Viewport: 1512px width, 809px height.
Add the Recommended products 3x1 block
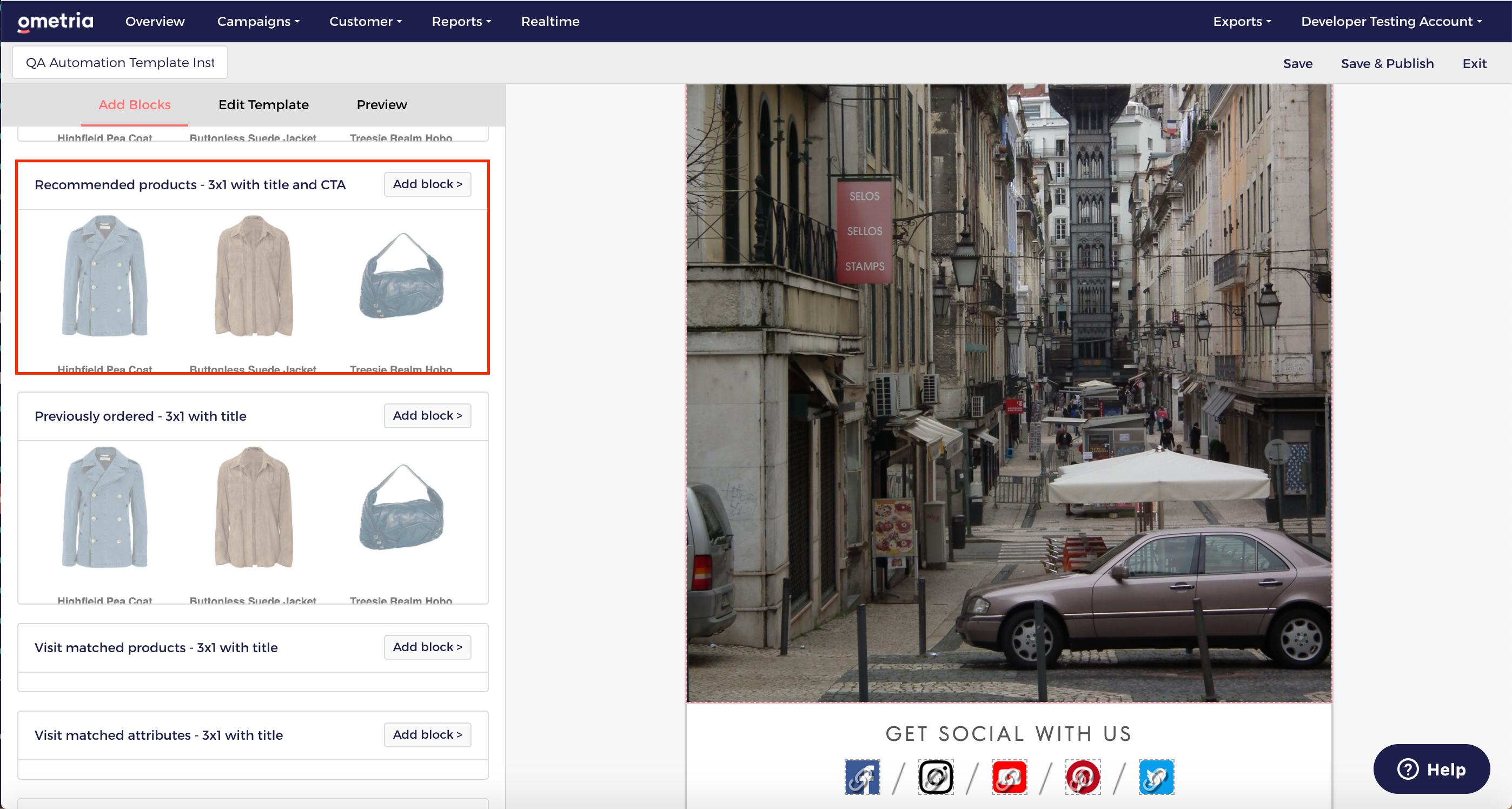(x=427, y=184)
